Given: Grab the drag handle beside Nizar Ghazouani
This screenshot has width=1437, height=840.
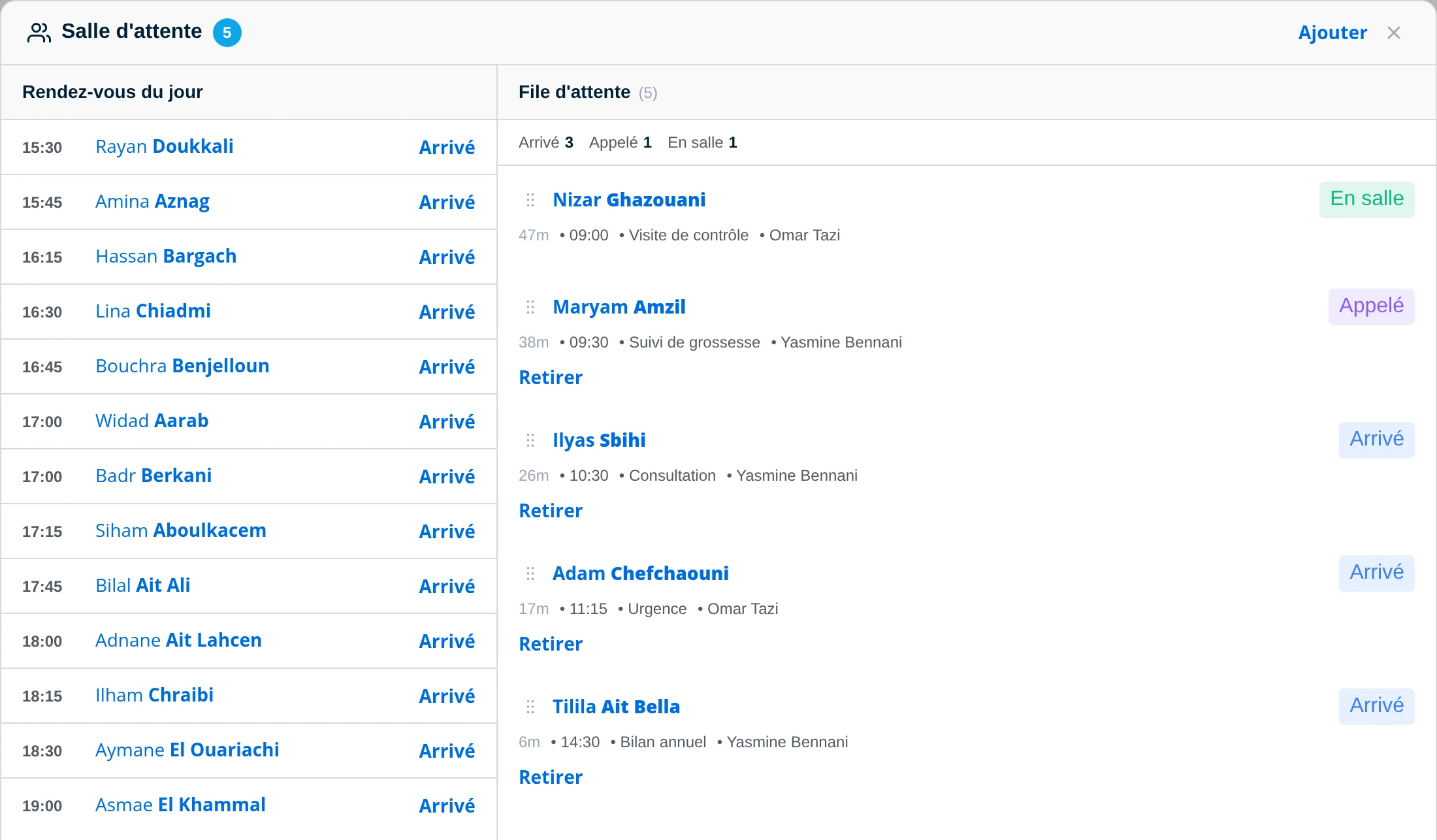Looking at the screenshot, I should (530, 200).
